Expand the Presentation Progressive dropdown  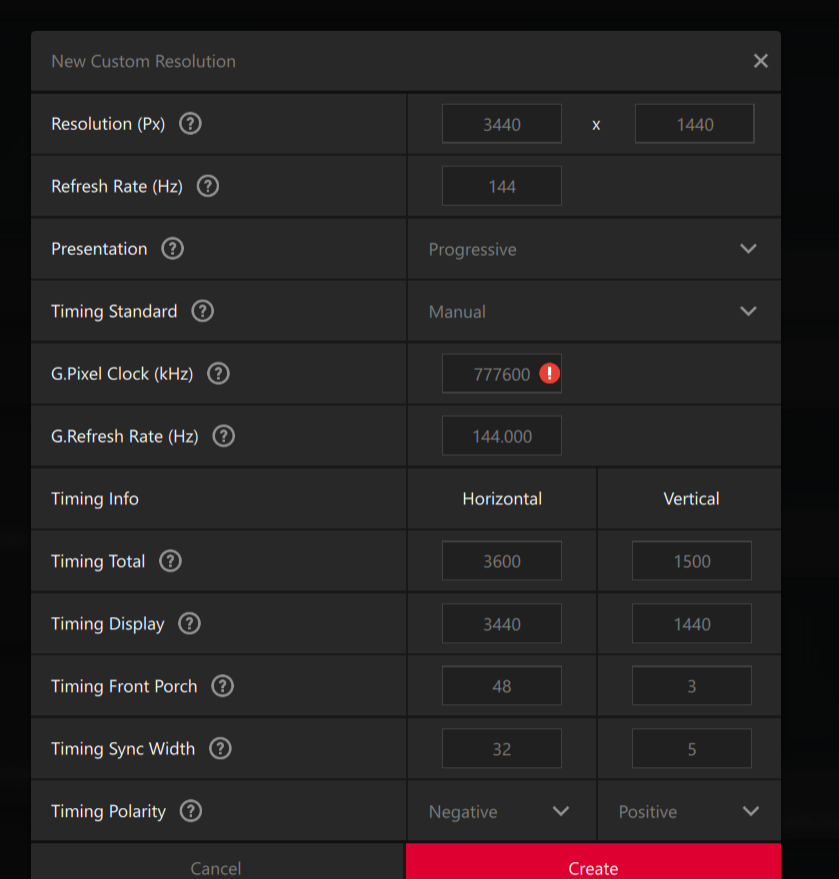pyautogui.click(x=593, y=249)
